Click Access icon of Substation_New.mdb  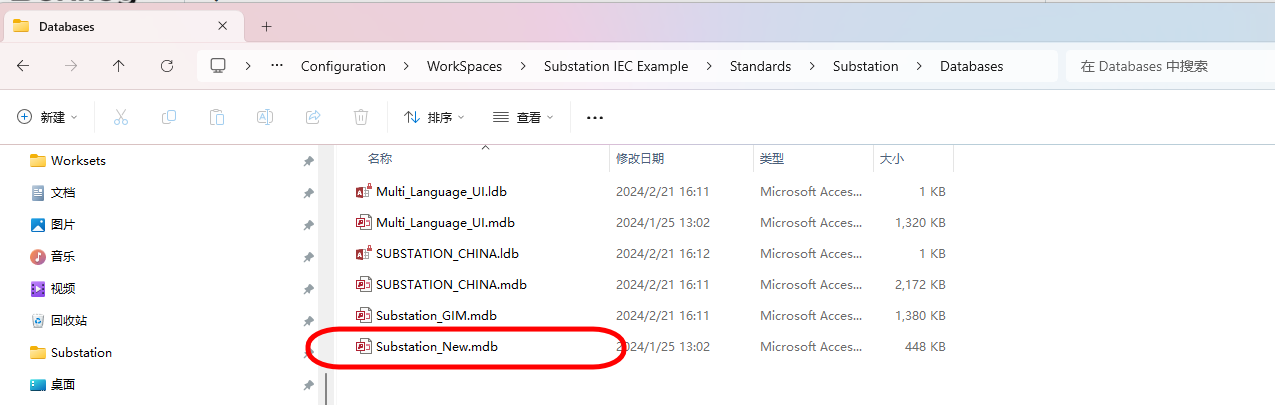click(x=364, y=346)
